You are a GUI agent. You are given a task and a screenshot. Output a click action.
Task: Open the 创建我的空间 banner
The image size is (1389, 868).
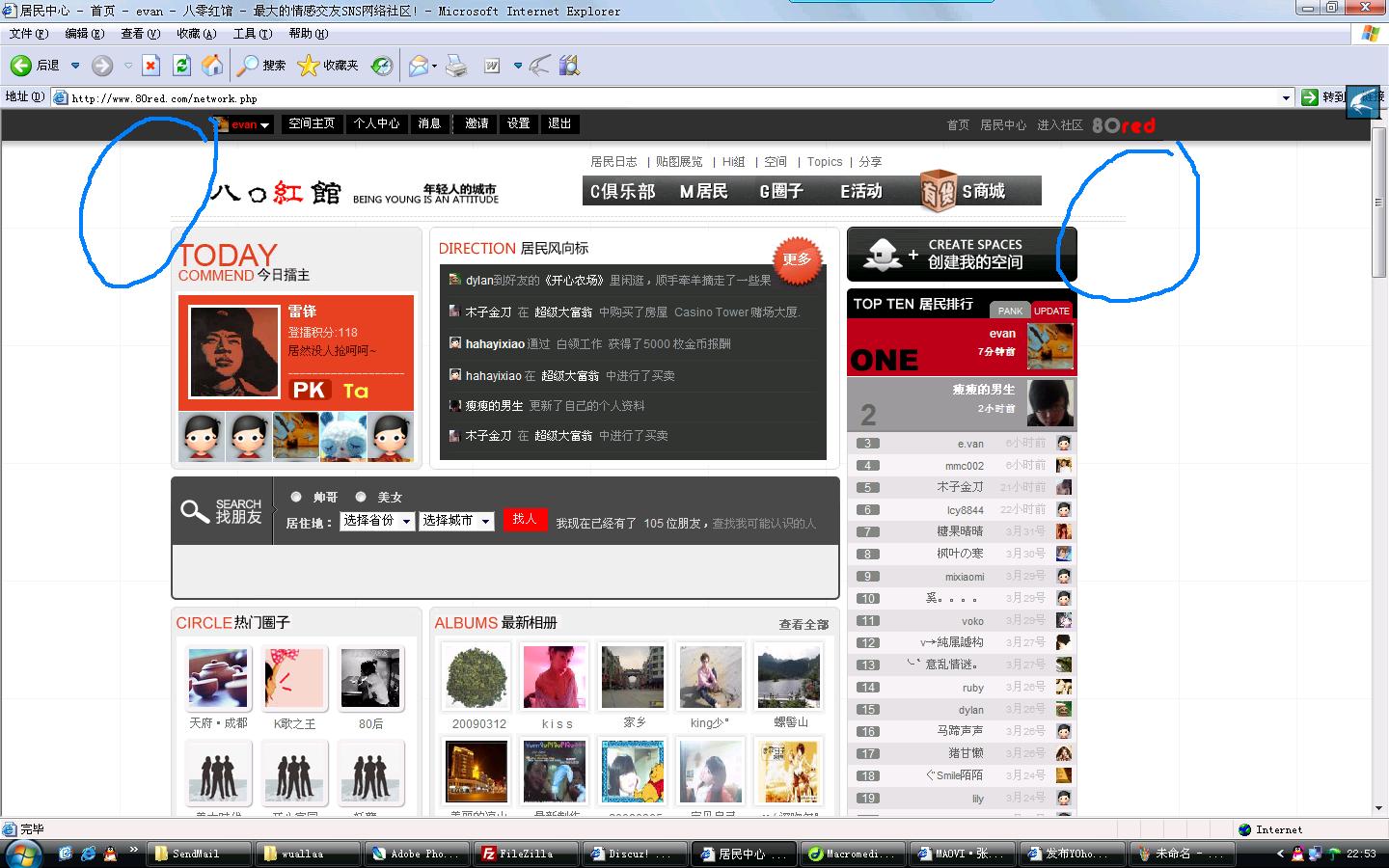(x=962, y=254)
